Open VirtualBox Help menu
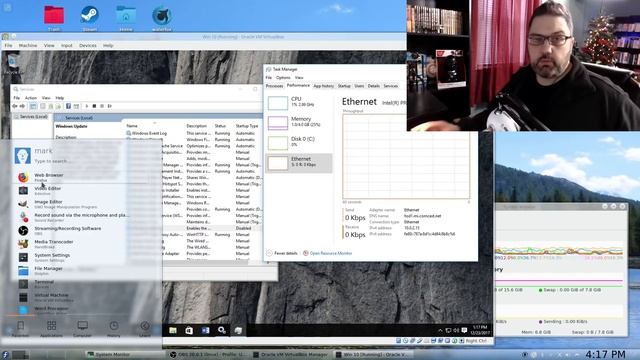Viewport: 640px width, 360px height. [108, 45]
